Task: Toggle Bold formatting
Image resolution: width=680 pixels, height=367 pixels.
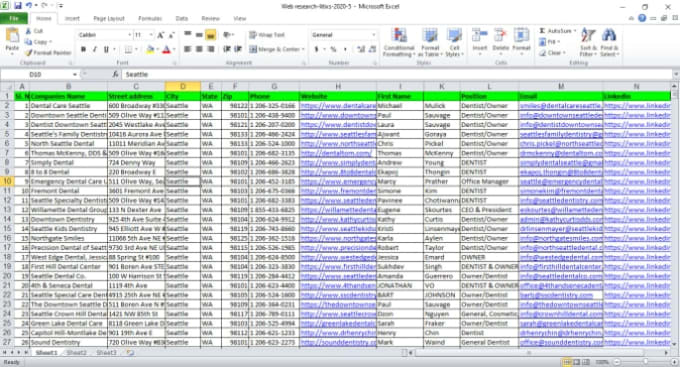Action: [x=83, y=49]
